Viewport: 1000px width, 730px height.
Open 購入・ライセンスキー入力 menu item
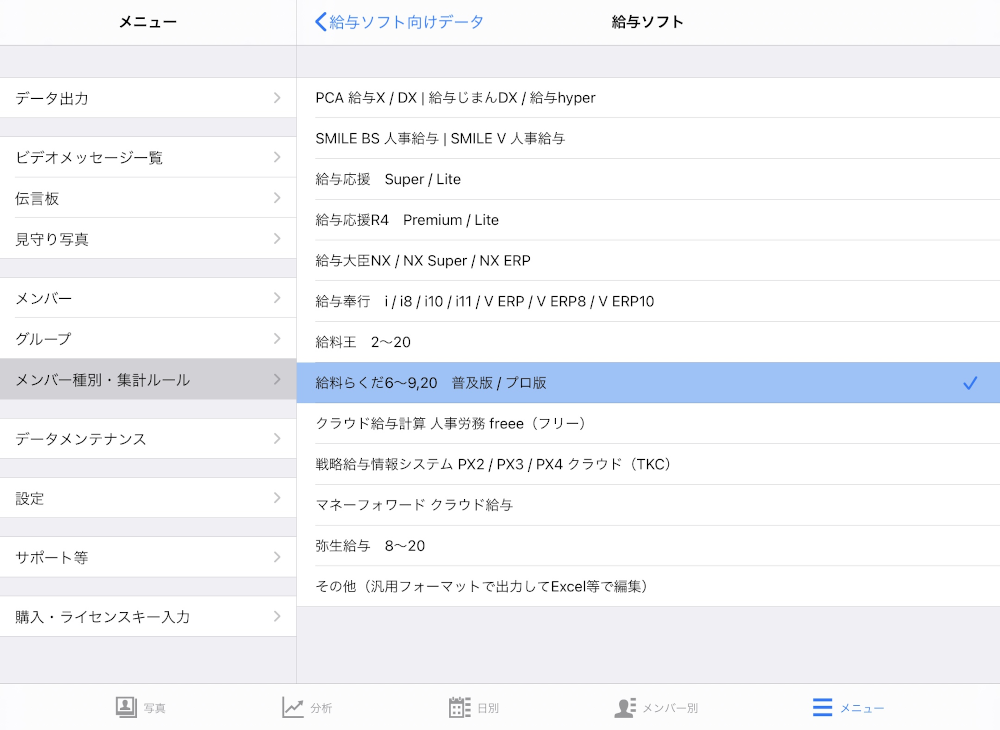pyautogui.click(x=148, y=617)
